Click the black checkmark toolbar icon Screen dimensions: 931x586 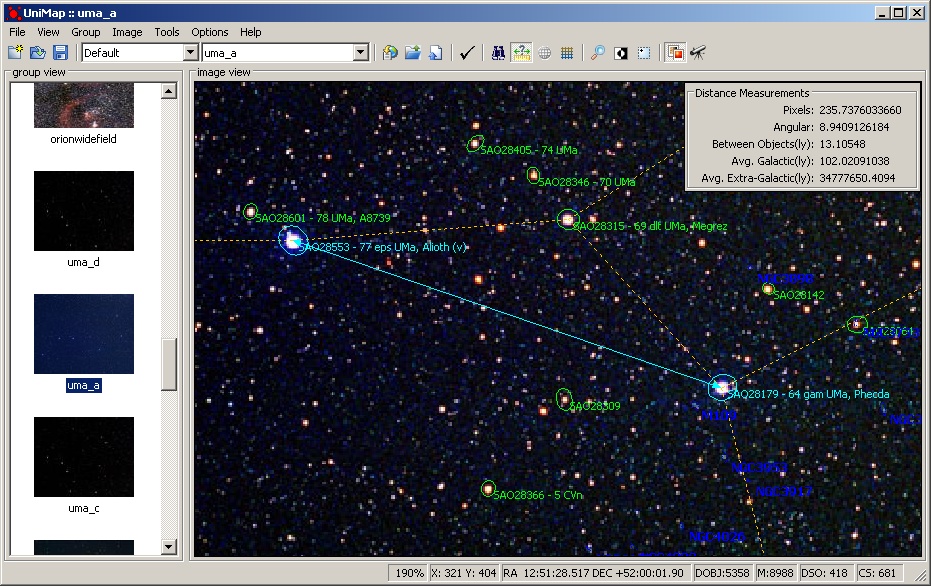point(467,53)
